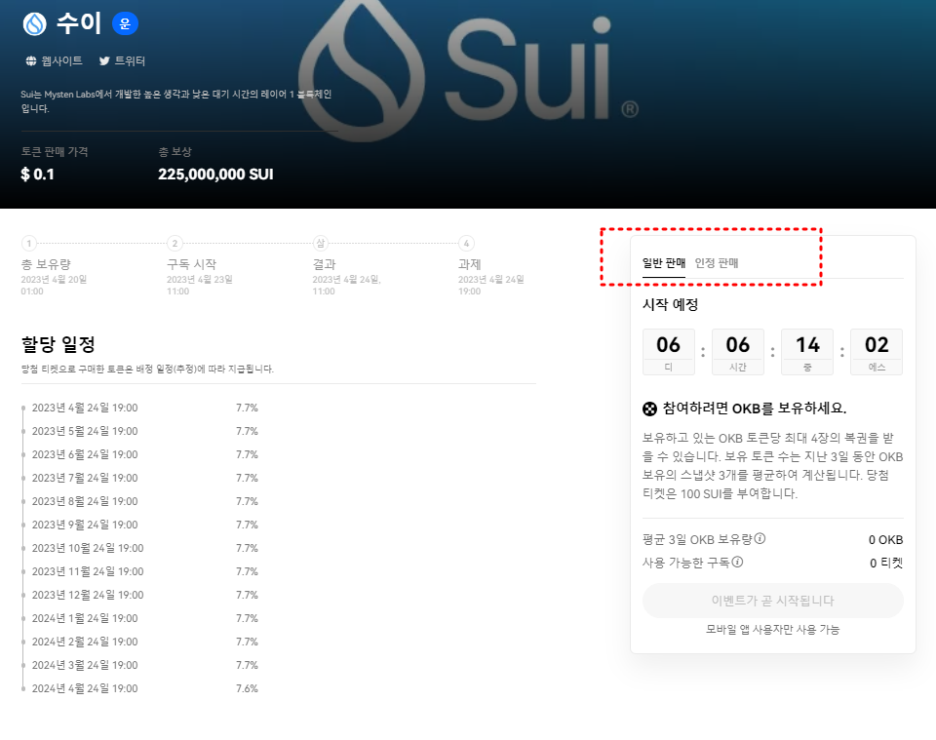
Task: Click the 2023년 10월 24일 19:00 allocation row
Action: pyautogui.click(x=140, y=548)
